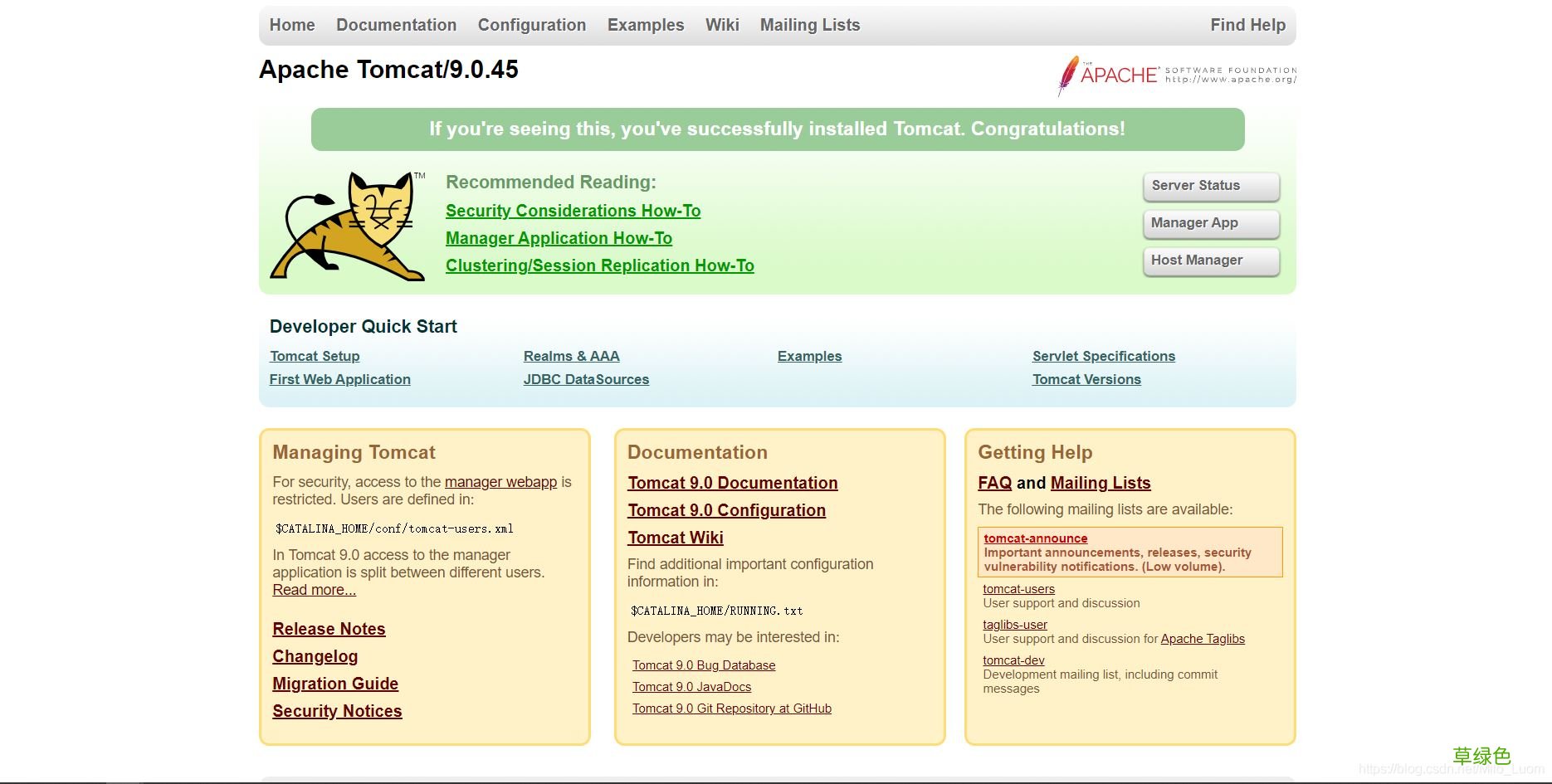The height and width of the screenshot is (784, 1552).
Task: Open the Release Notes link
Action: (329, 629)
